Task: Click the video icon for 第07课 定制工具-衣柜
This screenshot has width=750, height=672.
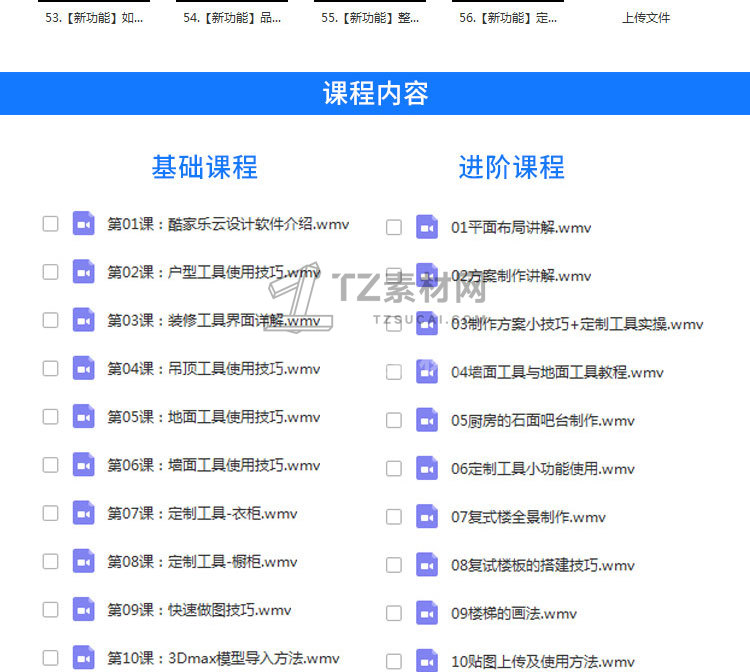Action: (84, 513)
